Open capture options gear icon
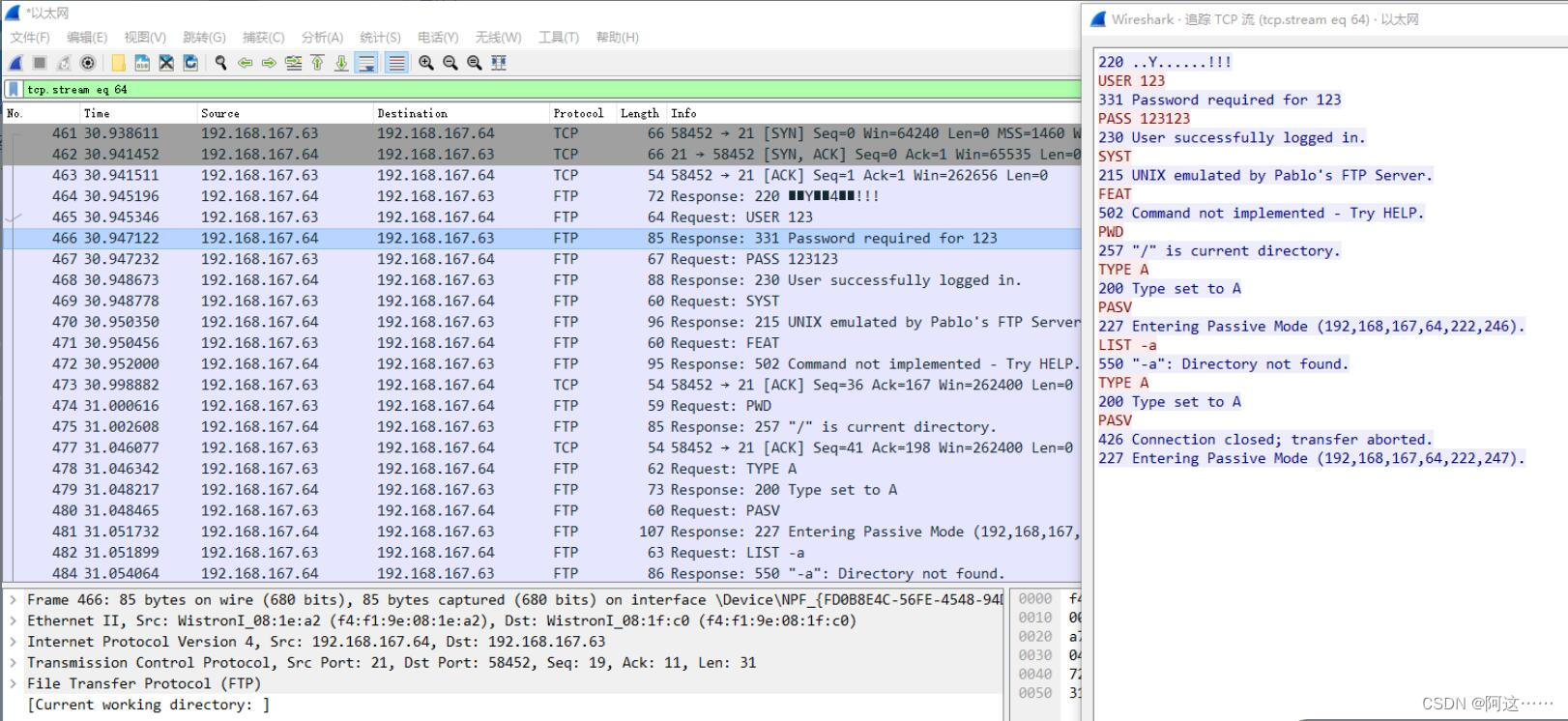Viewport: 1568px width, 721px height. pos(88,63)
